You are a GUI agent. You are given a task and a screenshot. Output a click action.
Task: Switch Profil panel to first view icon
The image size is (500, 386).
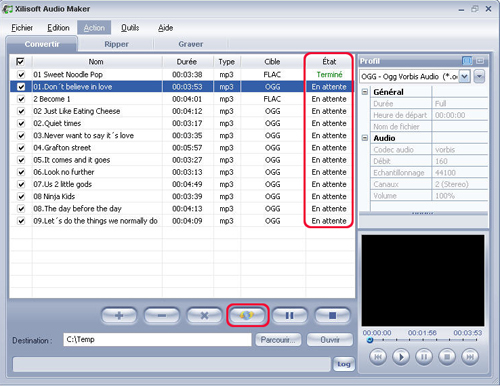point(467,61)
